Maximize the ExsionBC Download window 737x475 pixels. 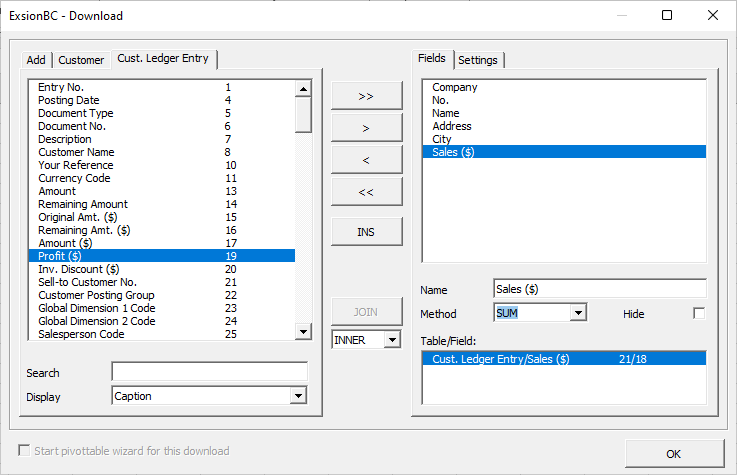666,15
